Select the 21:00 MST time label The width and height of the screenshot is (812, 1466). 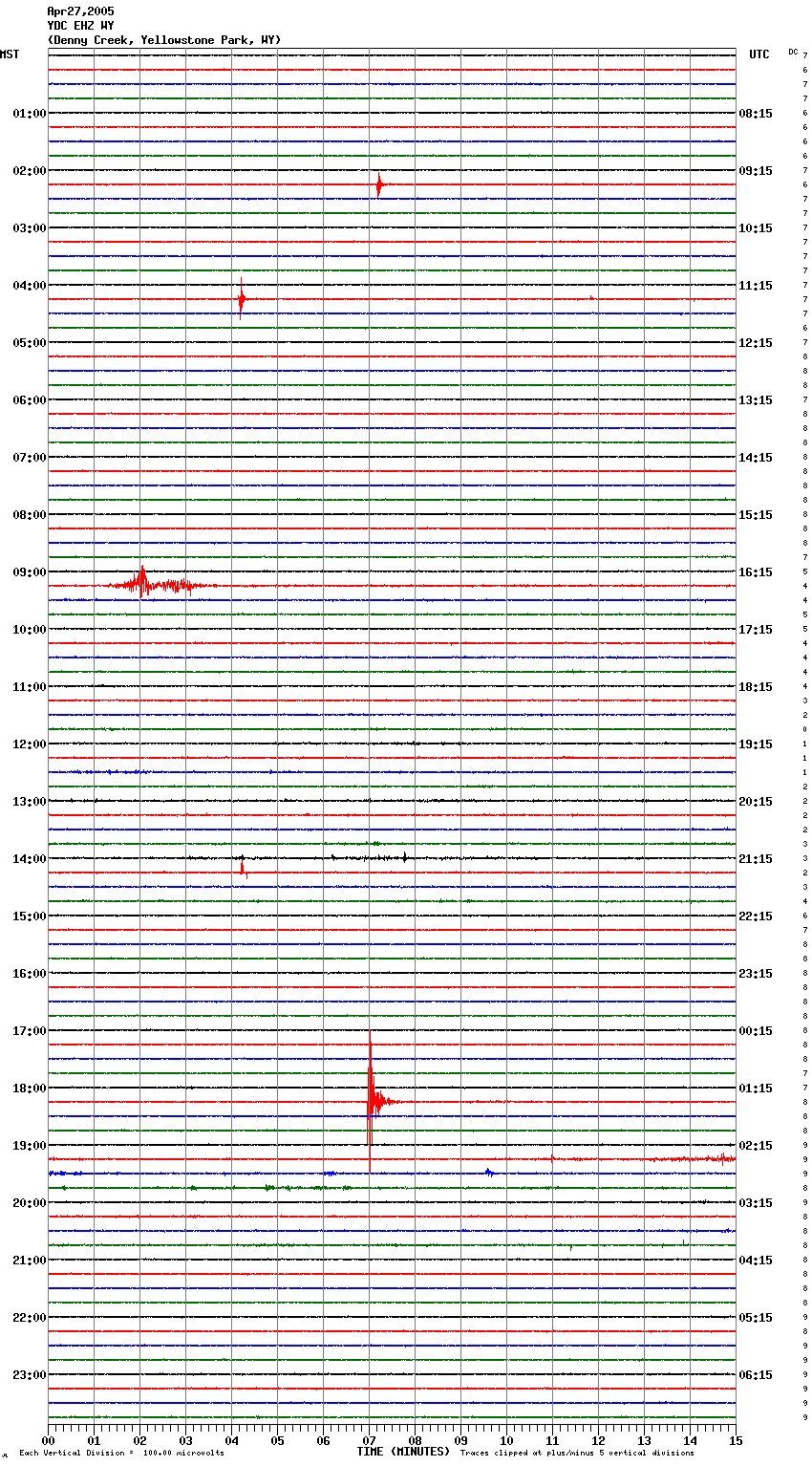pyautogui.click(x=30, y=1261)
